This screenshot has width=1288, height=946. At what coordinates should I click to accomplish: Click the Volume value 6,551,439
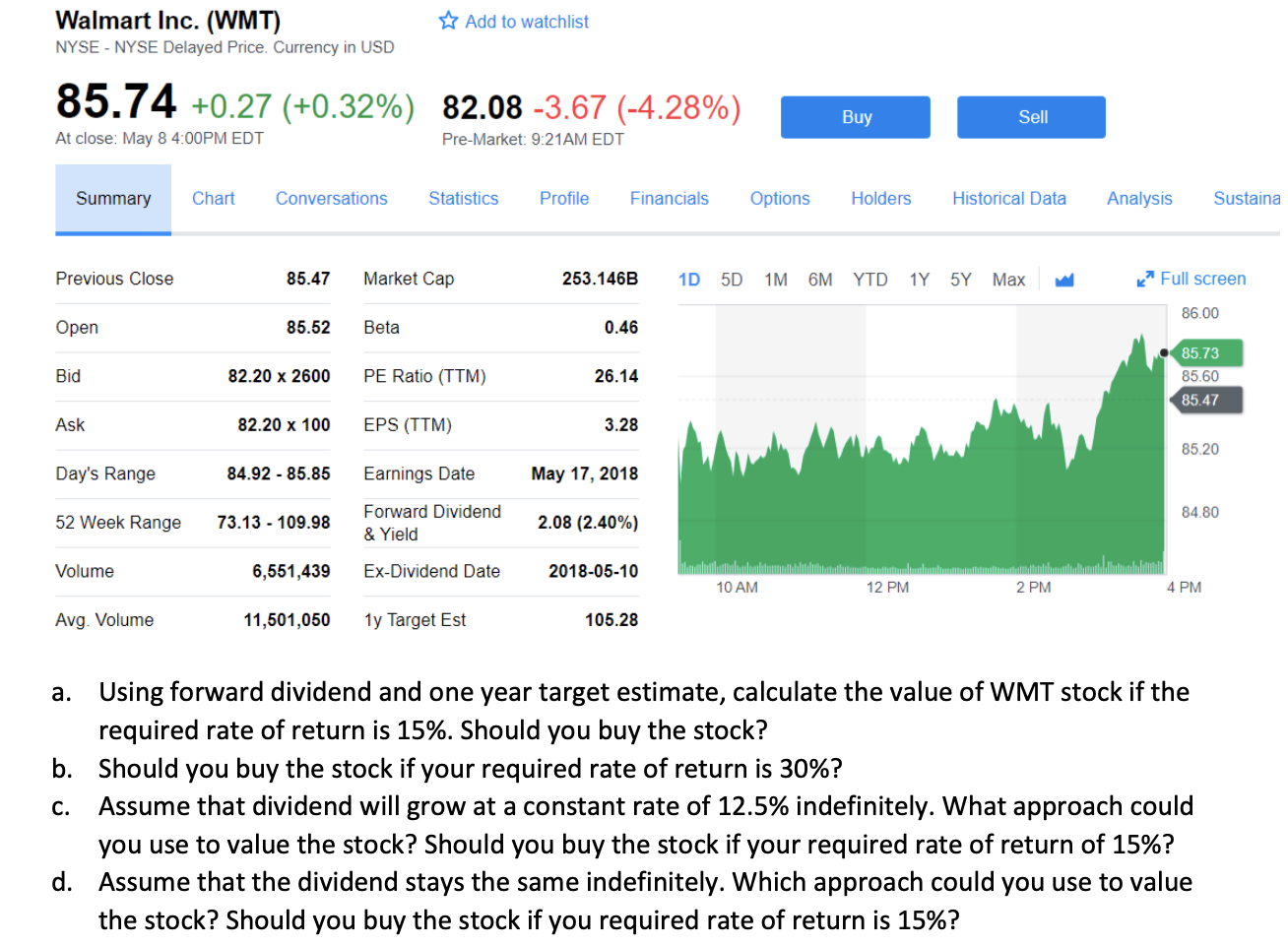[291, 571]
